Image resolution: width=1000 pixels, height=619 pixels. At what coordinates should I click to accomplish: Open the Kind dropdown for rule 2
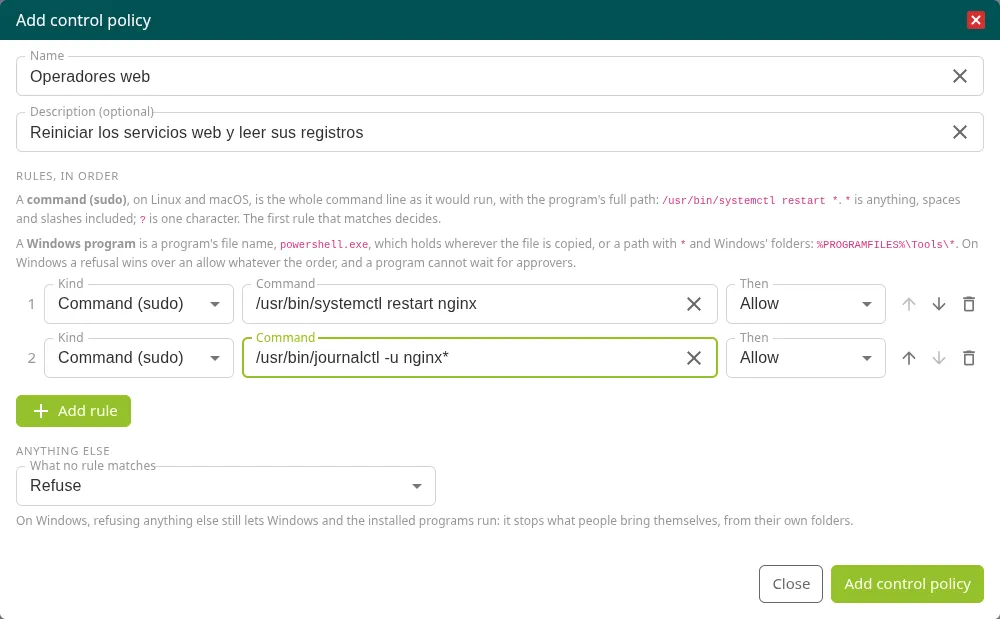(x=139, y=358)
